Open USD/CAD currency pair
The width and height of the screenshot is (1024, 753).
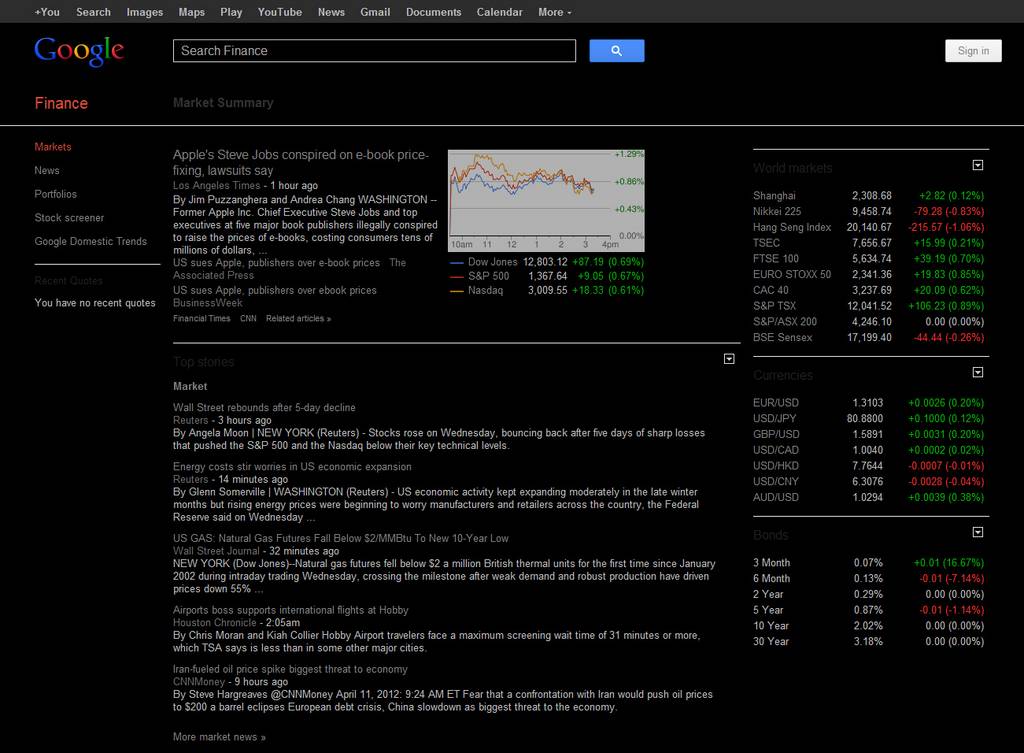tap(776, 450)
